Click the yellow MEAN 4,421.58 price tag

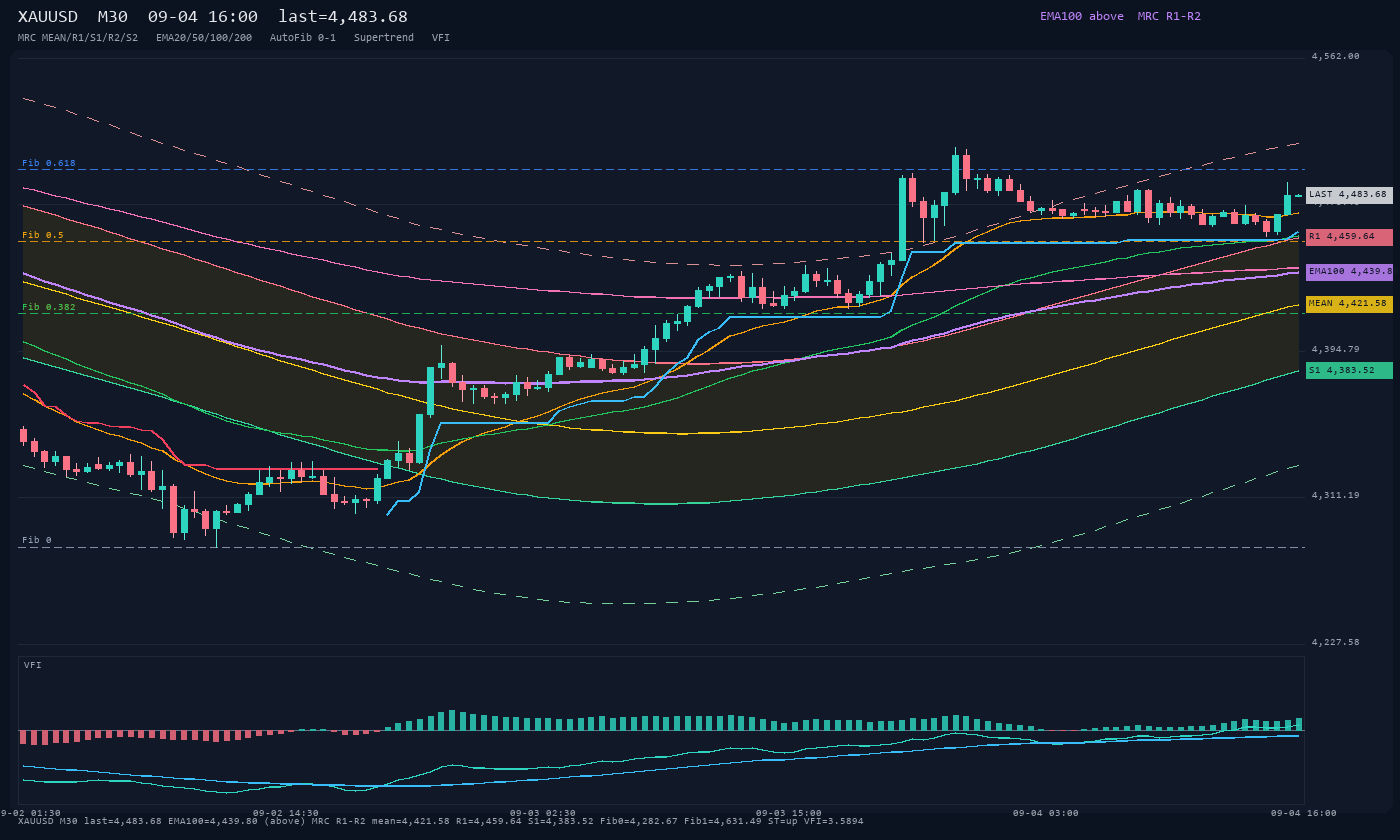(x=1349, y=304)
